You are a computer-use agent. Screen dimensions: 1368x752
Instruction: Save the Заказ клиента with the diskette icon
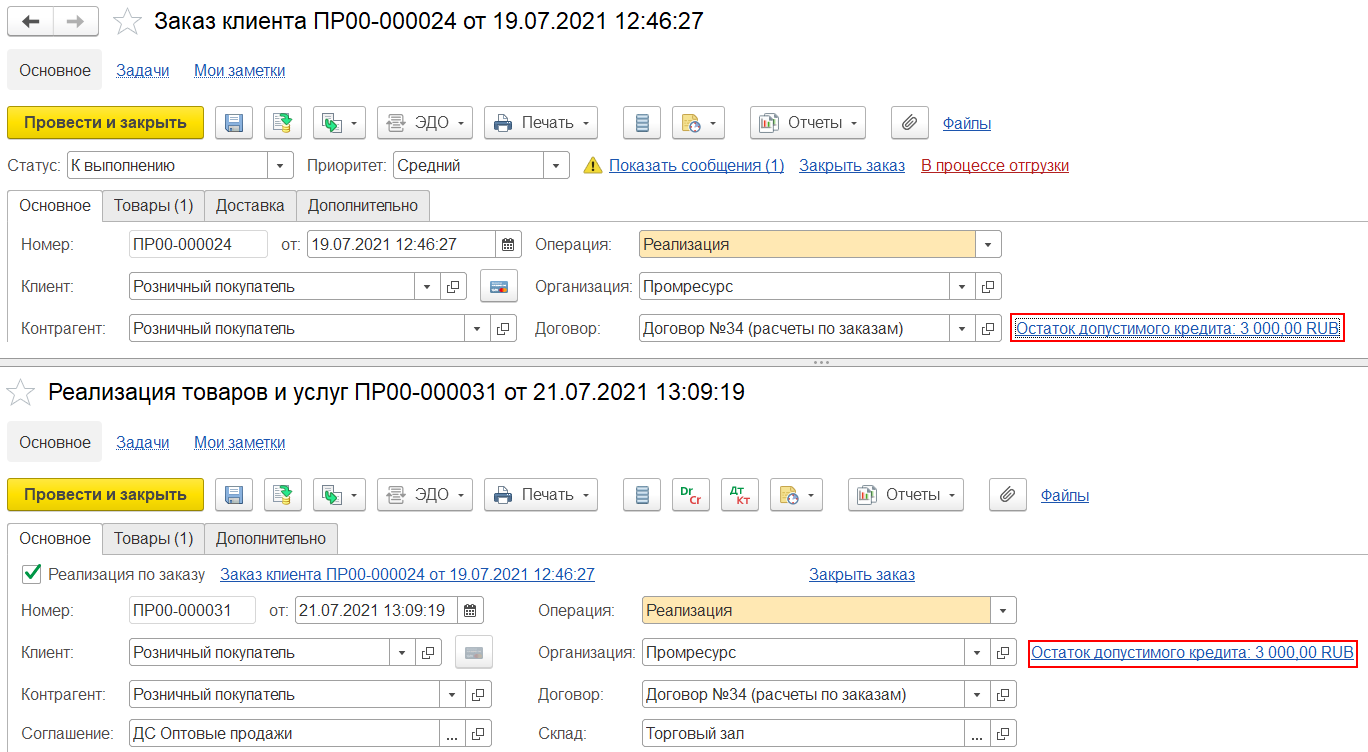(x=234, y=123)
